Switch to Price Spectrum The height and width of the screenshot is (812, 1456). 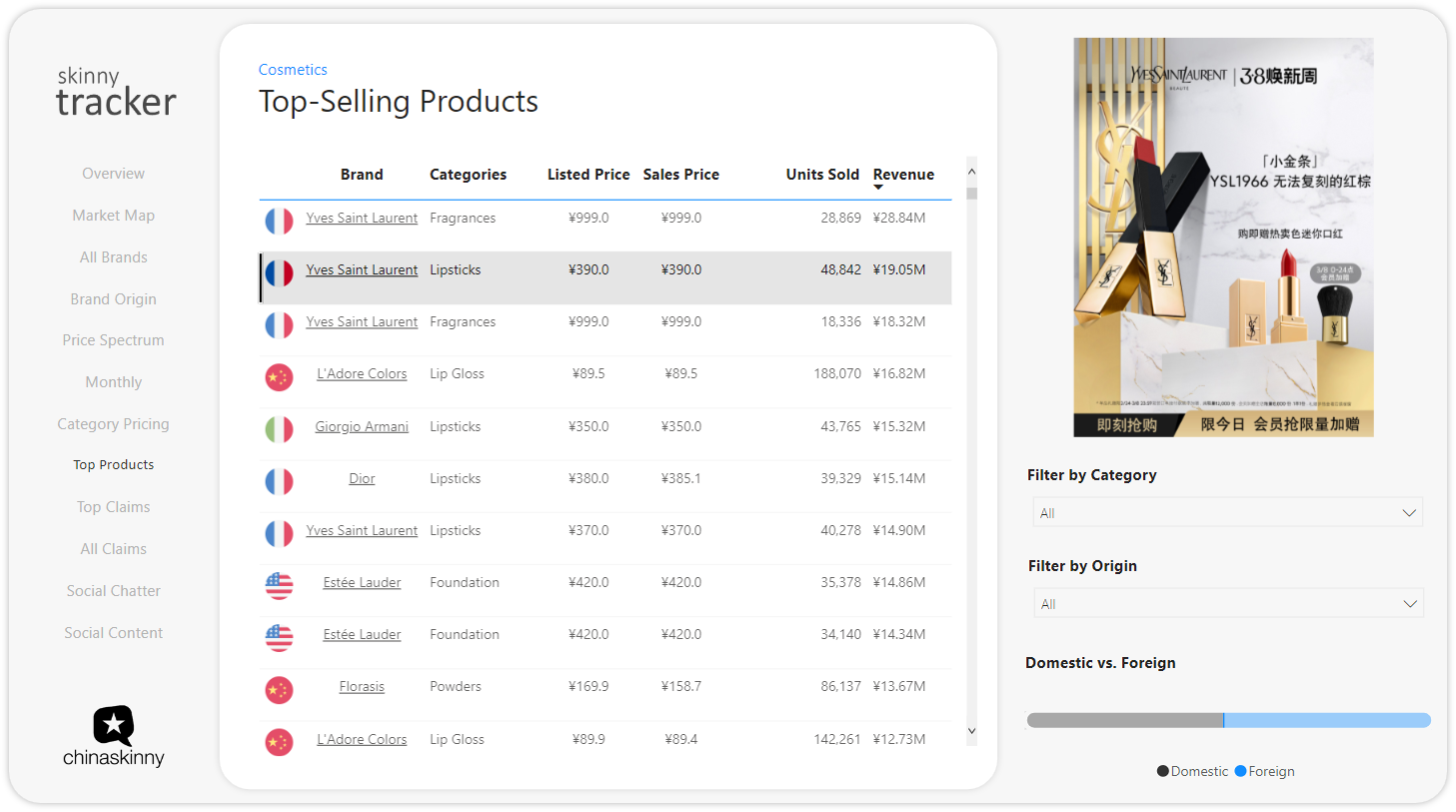click(x=113, y=340)
